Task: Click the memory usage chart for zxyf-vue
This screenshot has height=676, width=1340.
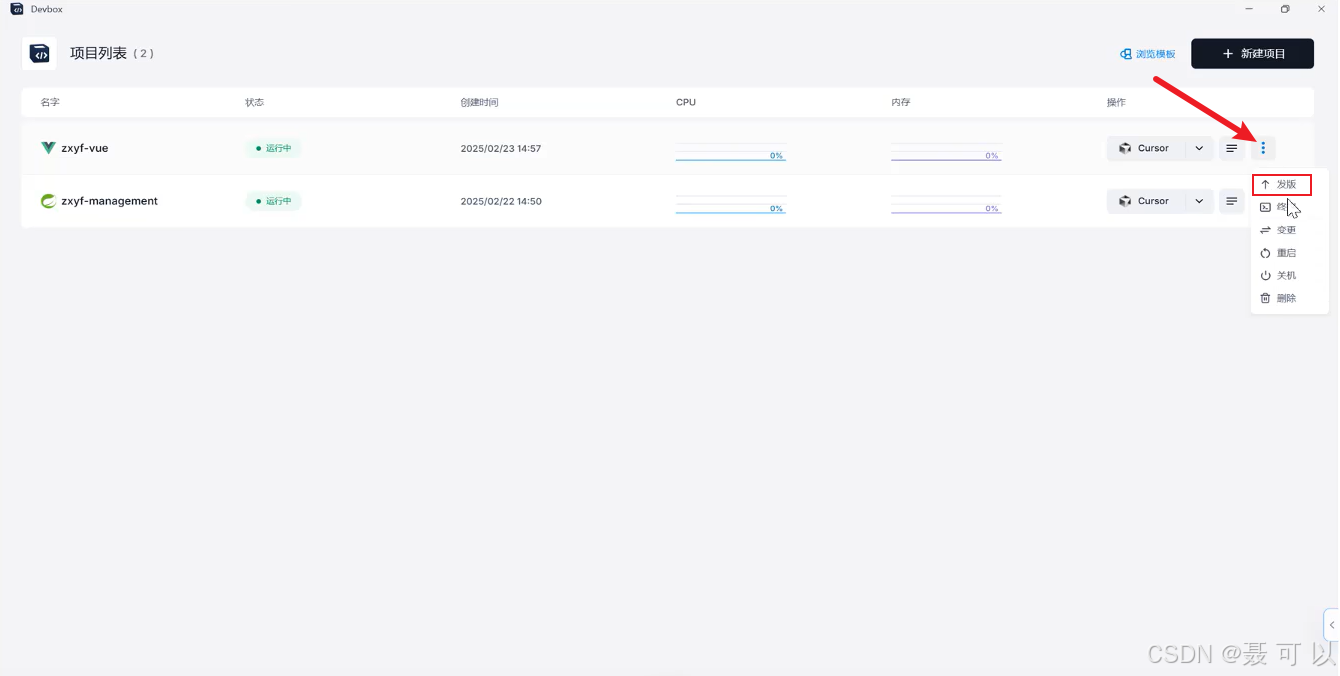Action: click(x=946, y=151)
